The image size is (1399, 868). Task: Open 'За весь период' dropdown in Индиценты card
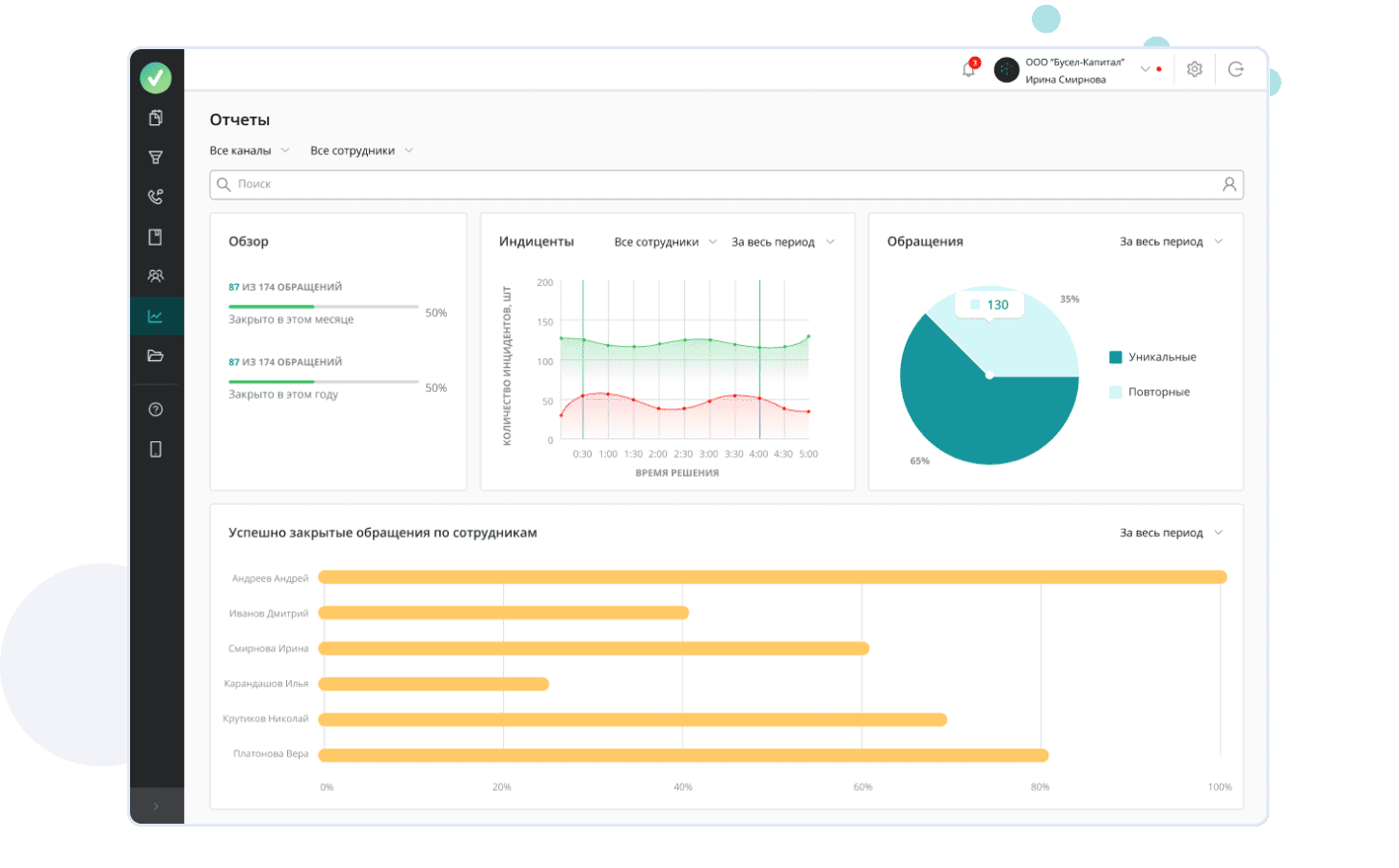(782, 242)
